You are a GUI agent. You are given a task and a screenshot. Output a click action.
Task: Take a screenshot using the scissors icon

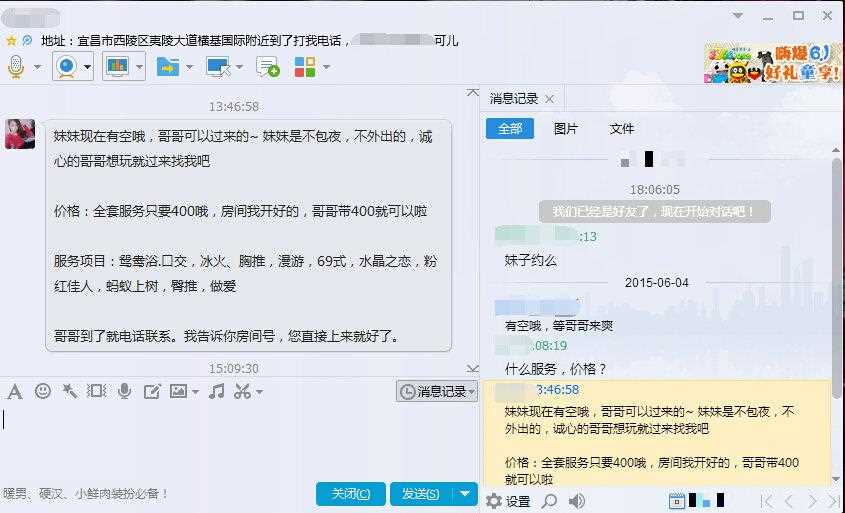[x=243, y=391]
